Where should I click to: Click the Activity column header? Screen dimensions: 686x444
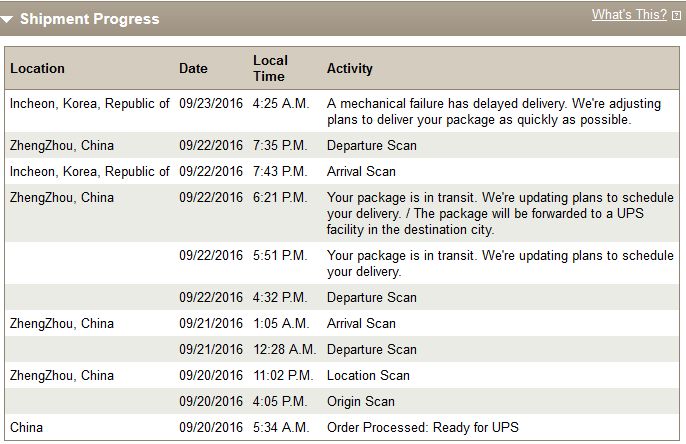(349, 69)
